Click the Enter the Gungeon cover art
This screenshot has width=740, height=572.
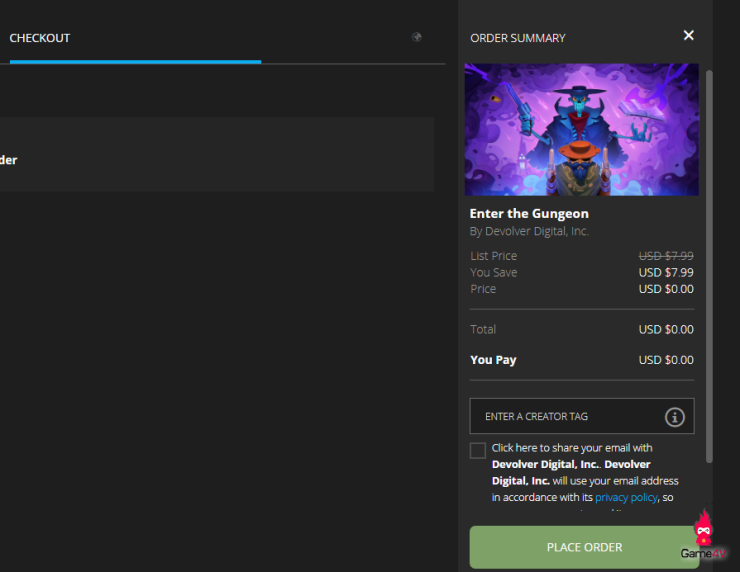pos(581,130)
